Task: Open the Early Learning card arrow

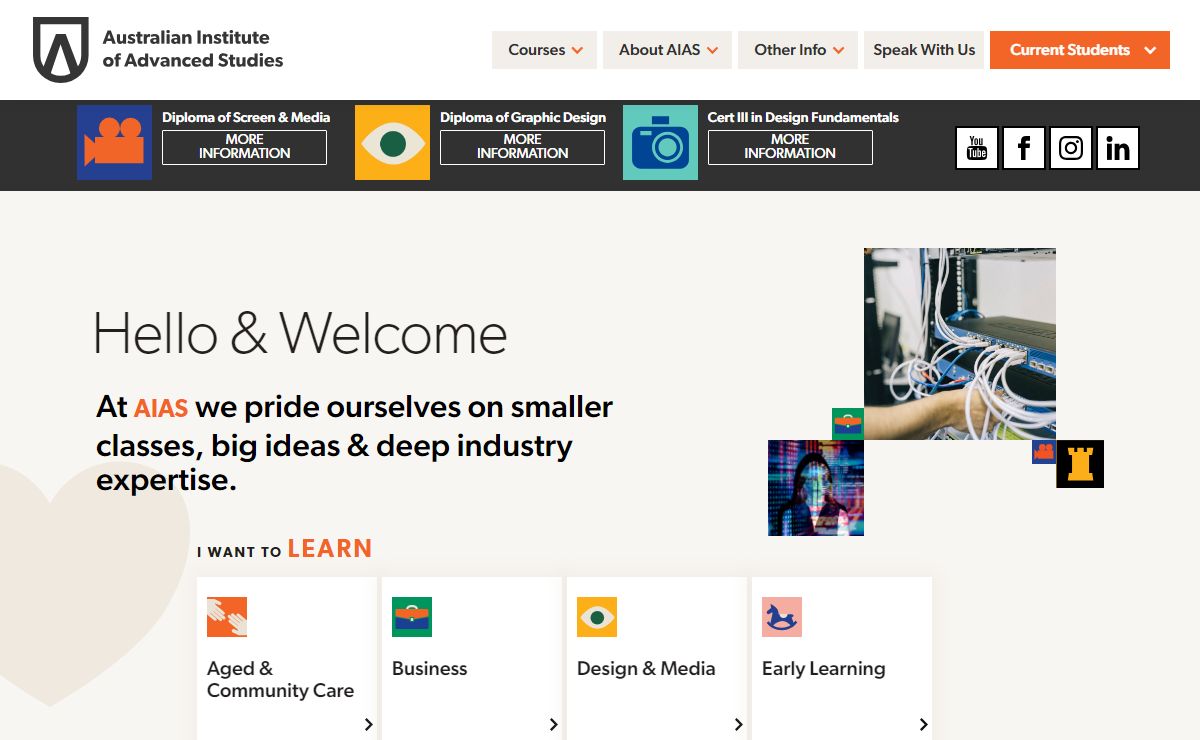Action: tap(923, 724)
